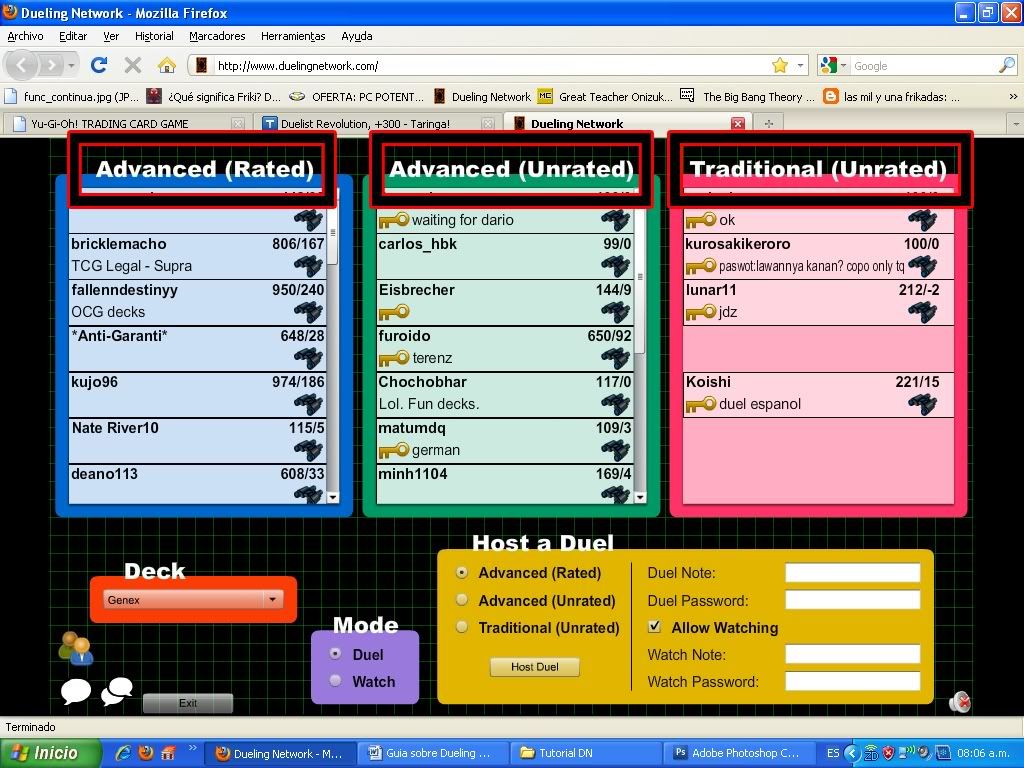Select Watch mode radio button
Viewport: 1024px width, 768px height.
click(336, 681)
